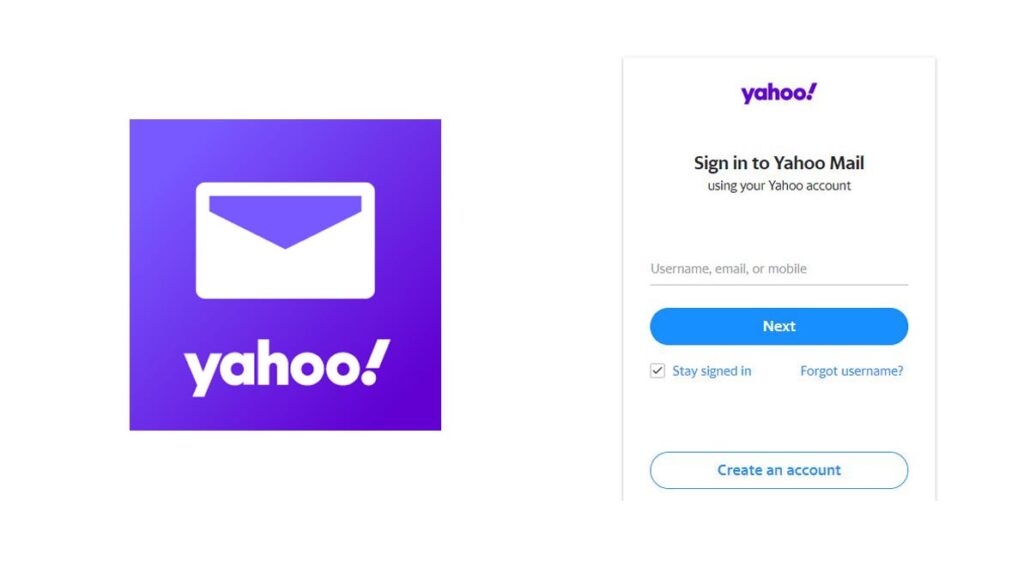Click the blue Next button
Viewport: 1030px width, 579px height.
[779, 327]
